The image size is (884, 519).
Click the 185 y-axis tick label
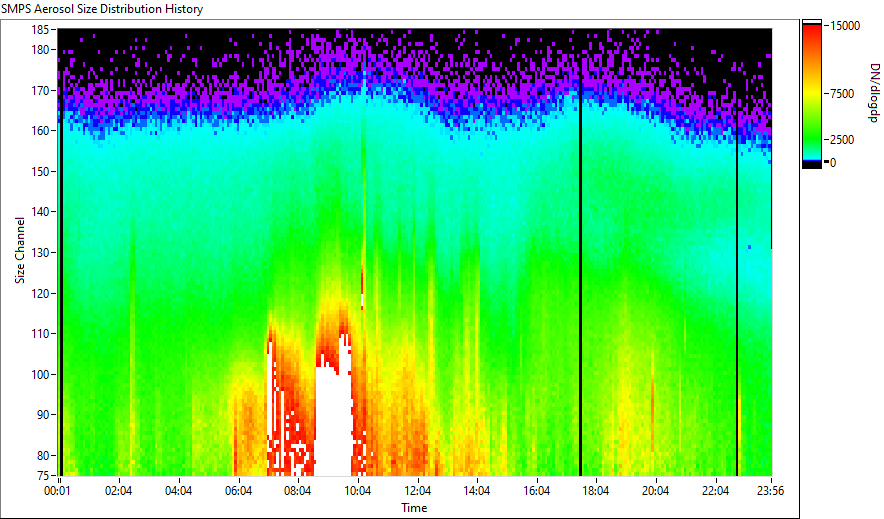[41, 29]
